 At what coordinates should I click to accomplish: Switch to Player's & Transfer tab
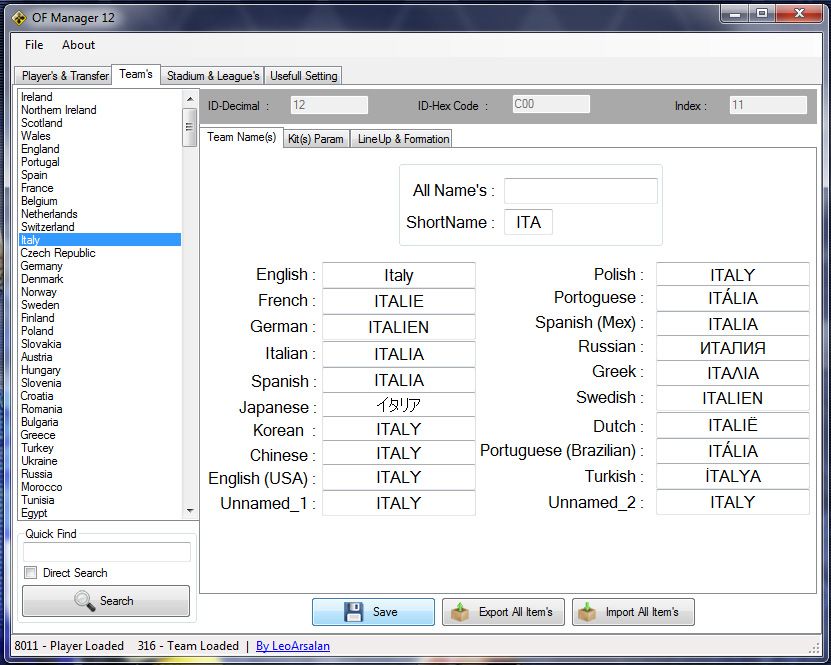point(65,76)
